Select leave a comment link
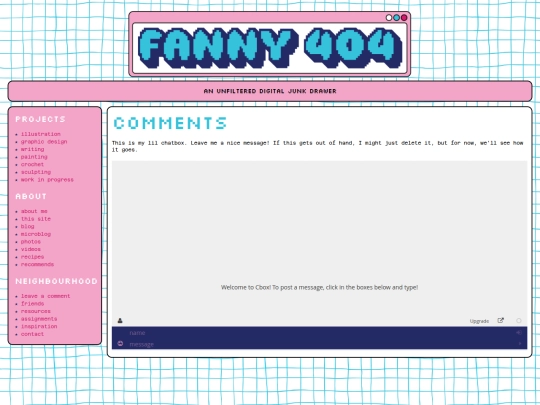The height and width of the screenshot is (405, 540). point(45,296)
